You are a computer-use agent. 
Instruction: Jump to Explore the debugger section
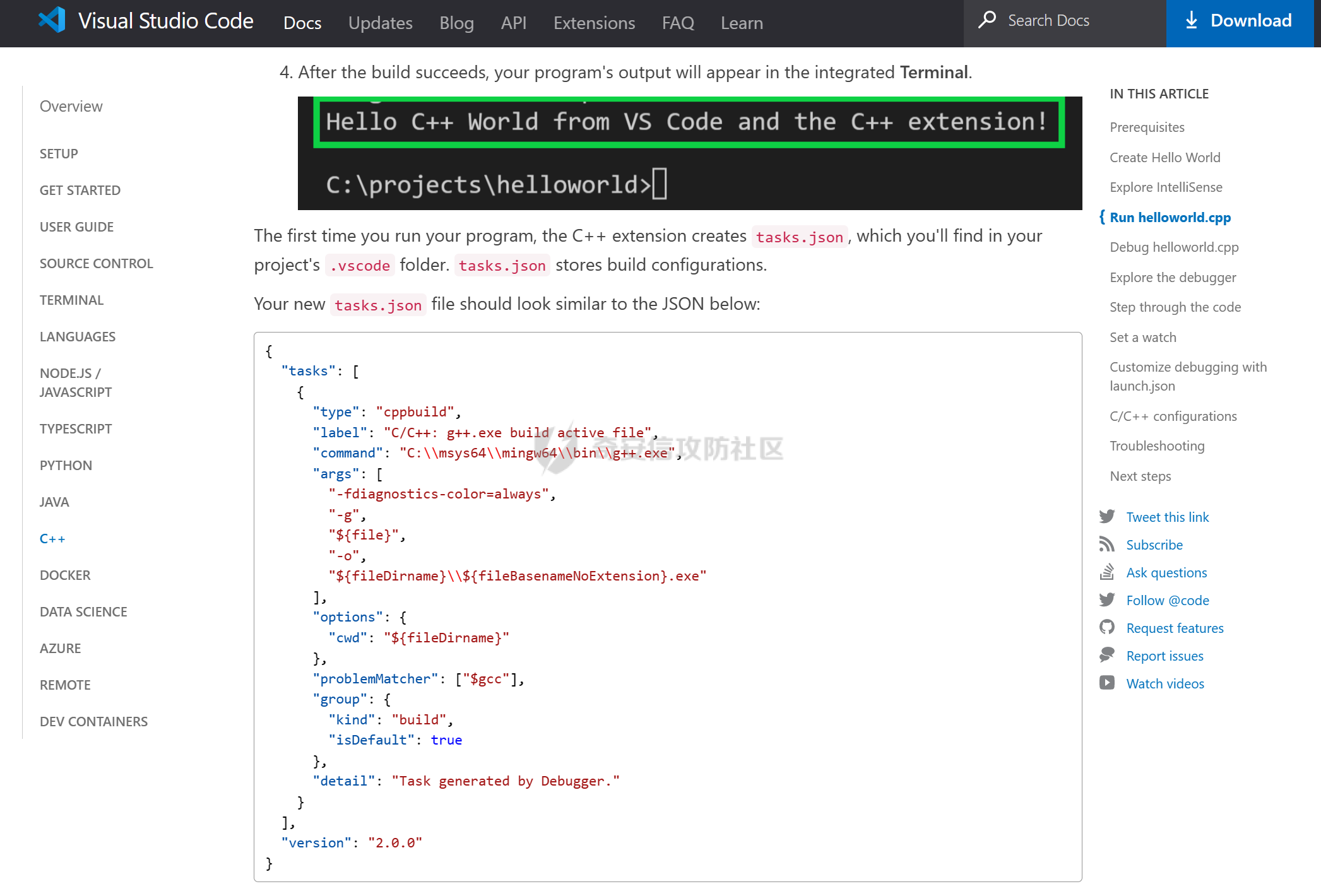pos(1173,278)
